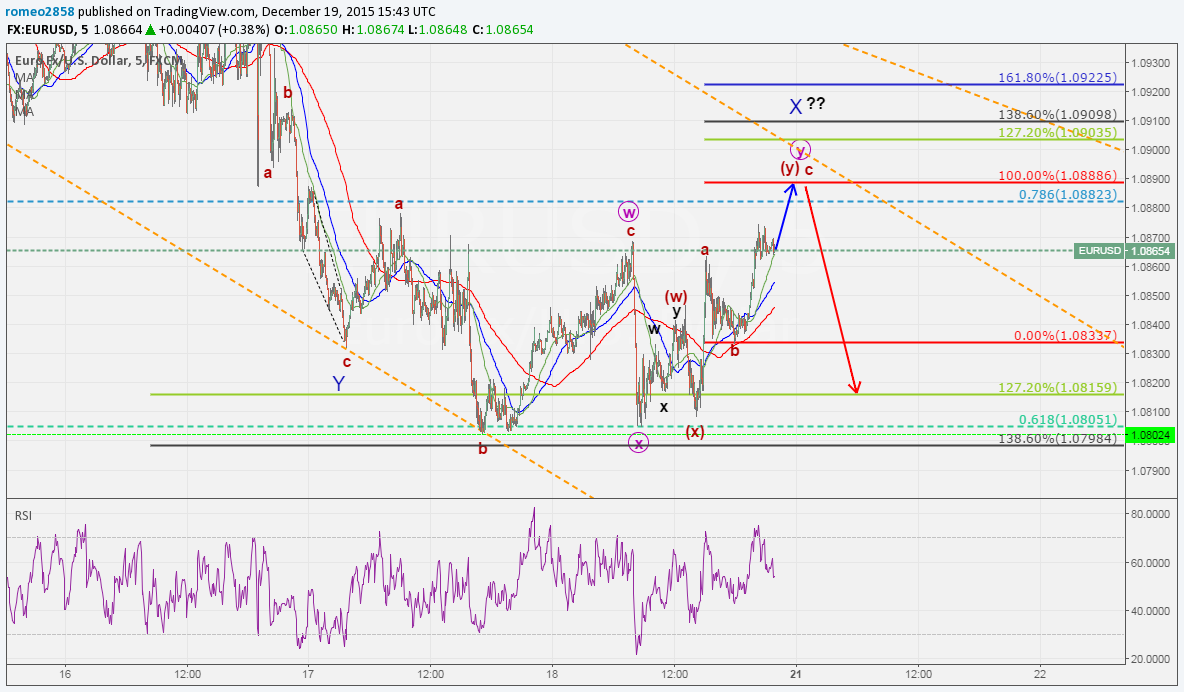Click the 20.0000 RSI axis tick
Viewport: 1184px width, 692px height.
click(x=1150, y=660)
